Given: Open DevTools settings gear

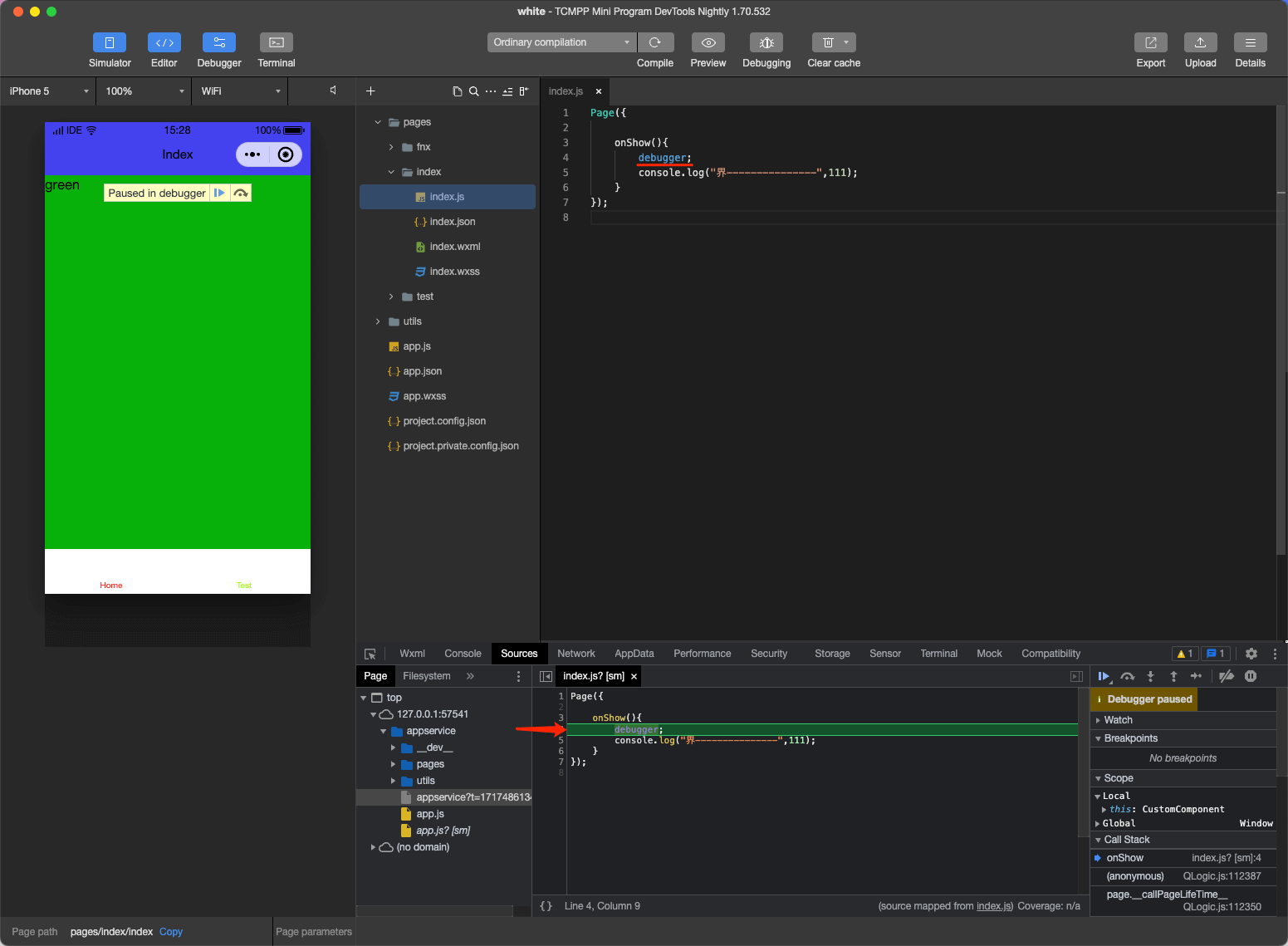Looking at the screenshot, I should [1251, 654].
